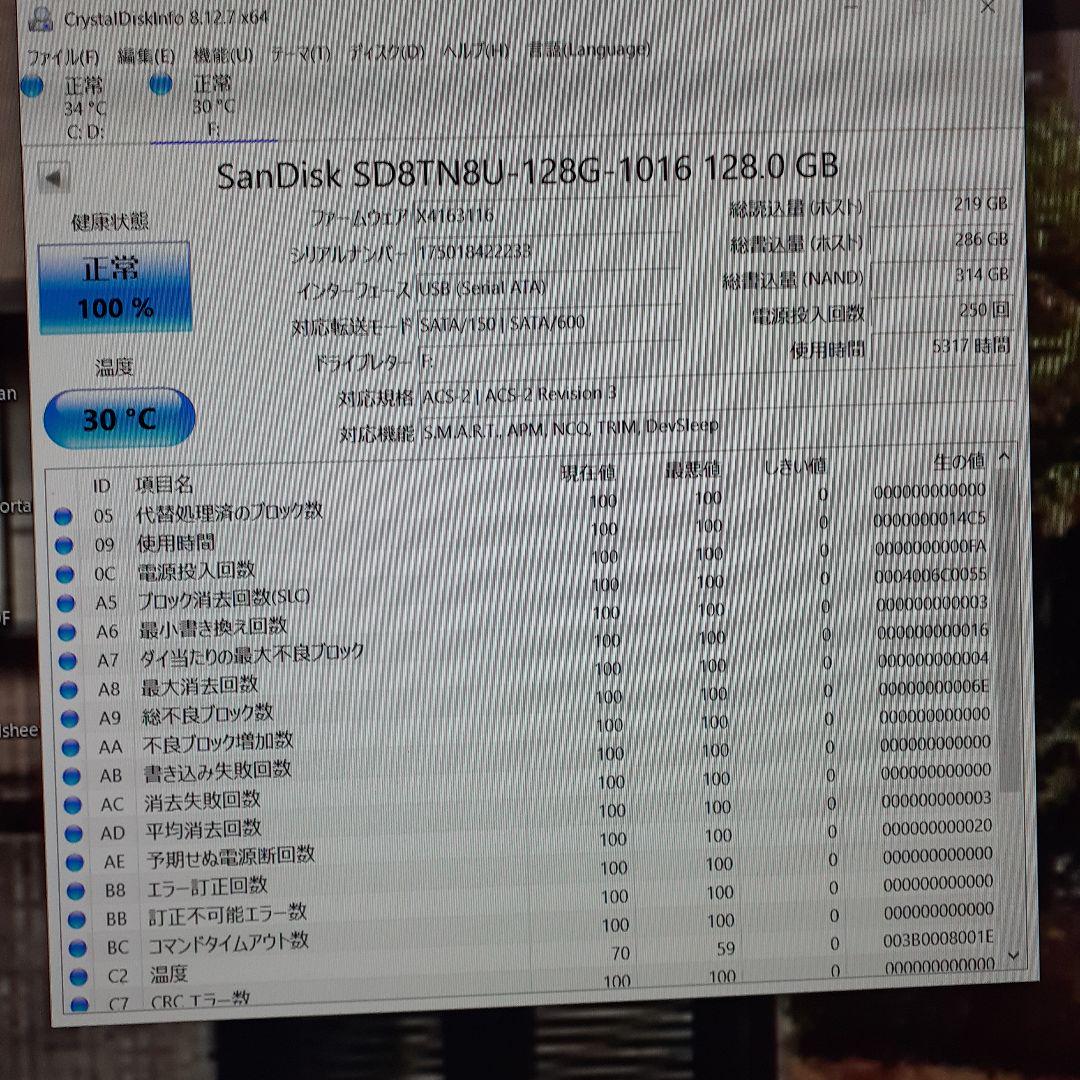
Task: Click the status dot for attribute C2 温度
Action: click(79, 977)
